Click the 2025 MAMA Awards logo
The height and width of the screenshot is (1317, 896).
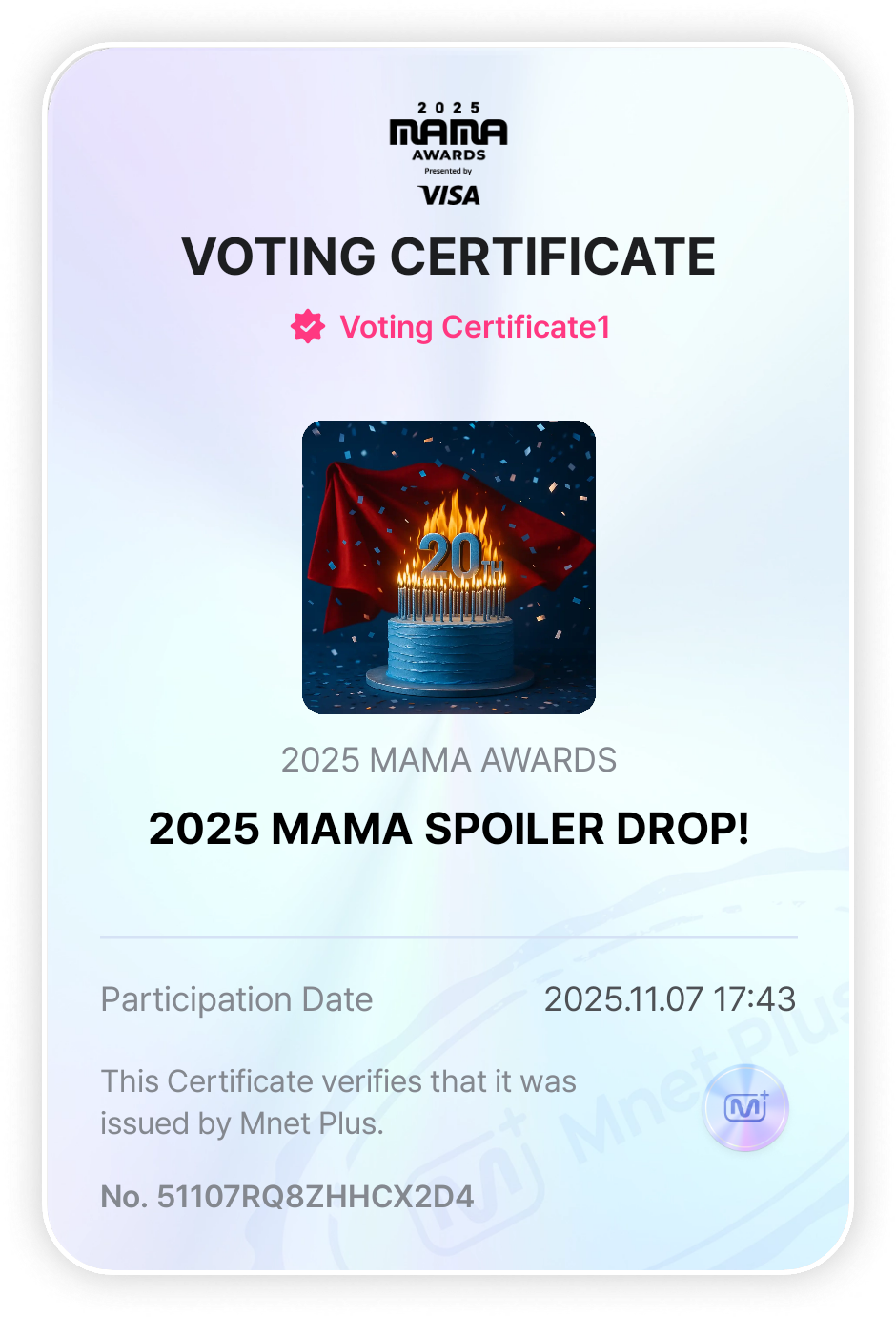[448, 134]
